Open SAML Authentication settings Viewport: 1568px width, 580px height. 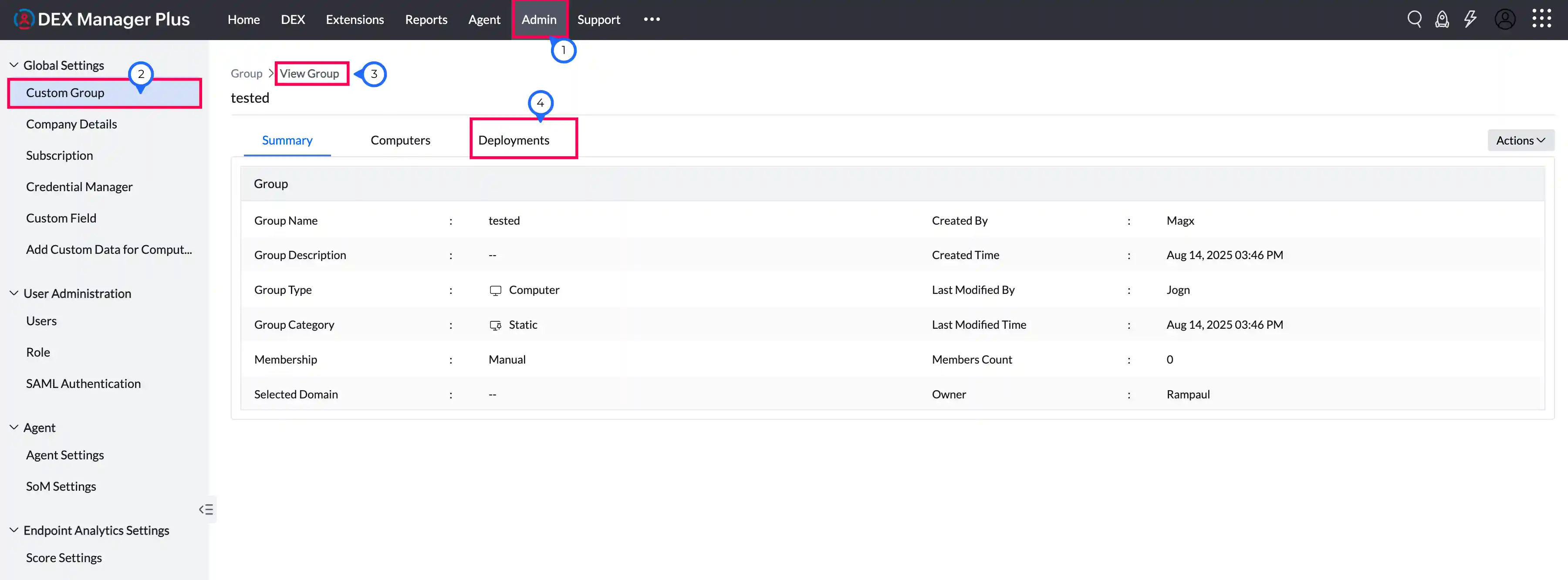(x=83, y=384)
